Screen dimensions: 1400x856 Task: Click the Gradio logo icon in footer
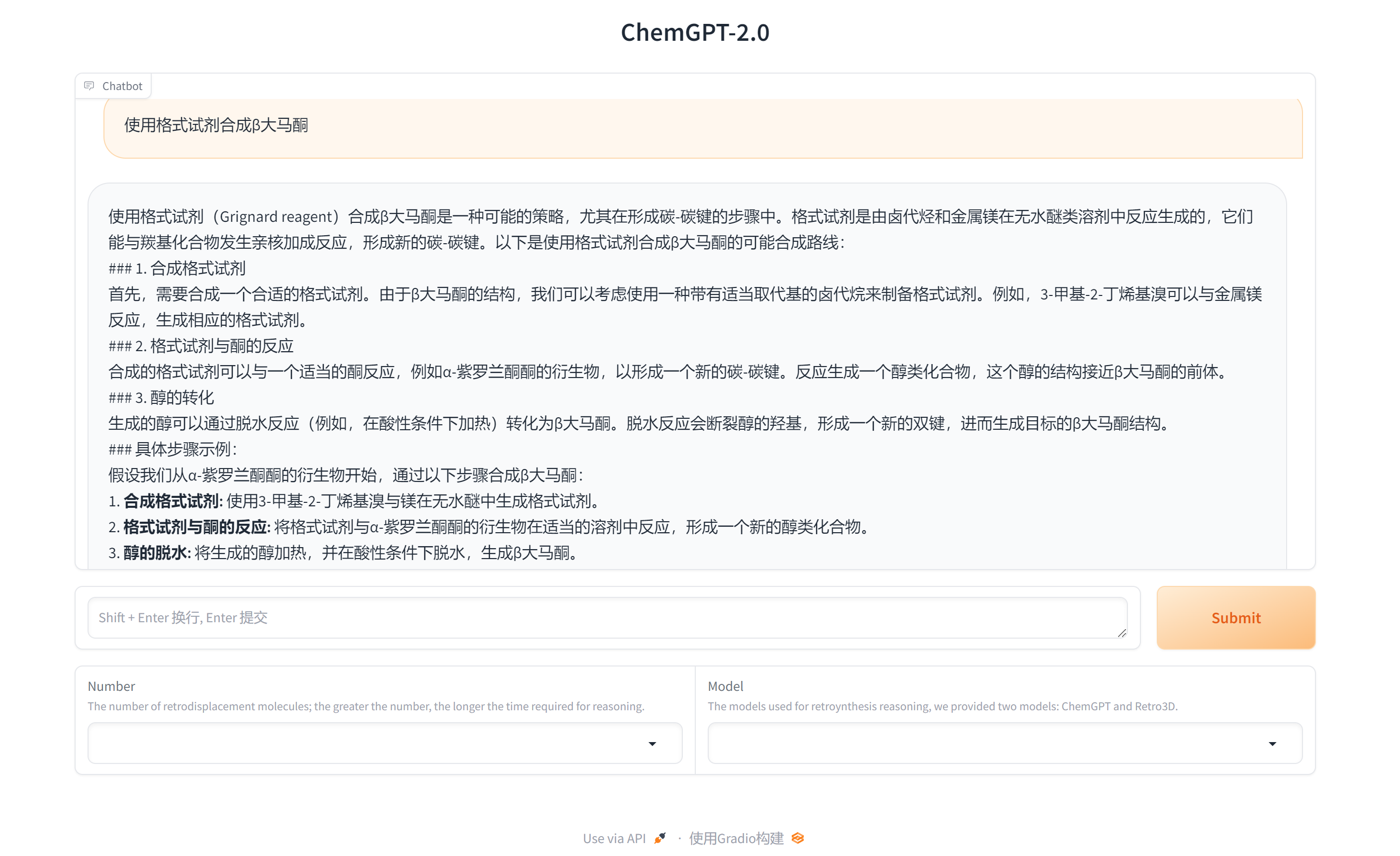coord(798,839)
